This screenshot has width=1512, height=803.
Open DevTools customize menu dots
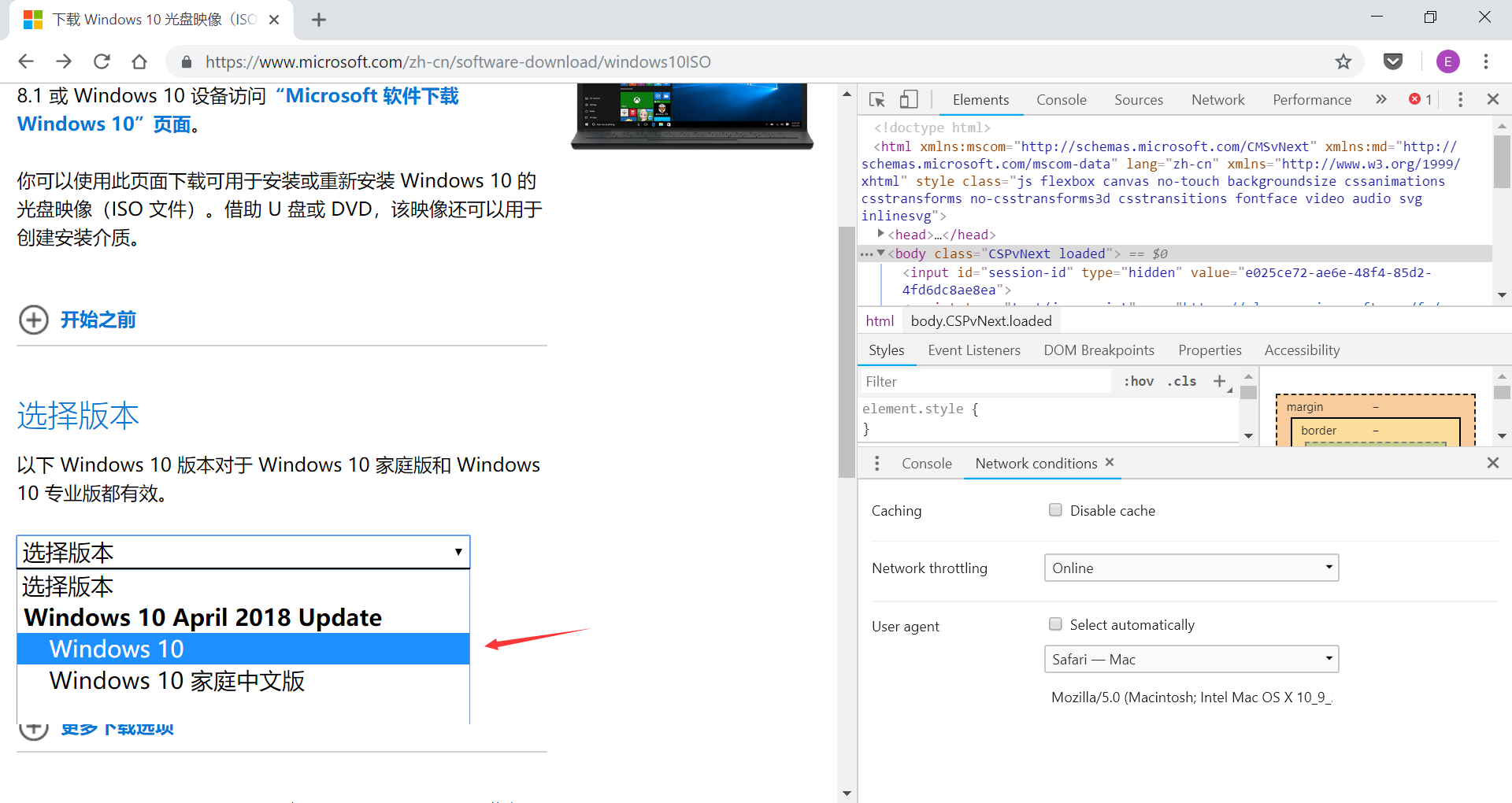coord(1460,99)
